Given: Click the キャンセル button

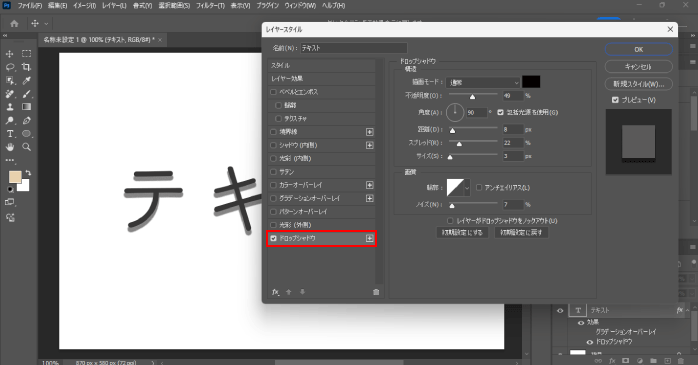Looking at the screenshot, I should point(639,67).
